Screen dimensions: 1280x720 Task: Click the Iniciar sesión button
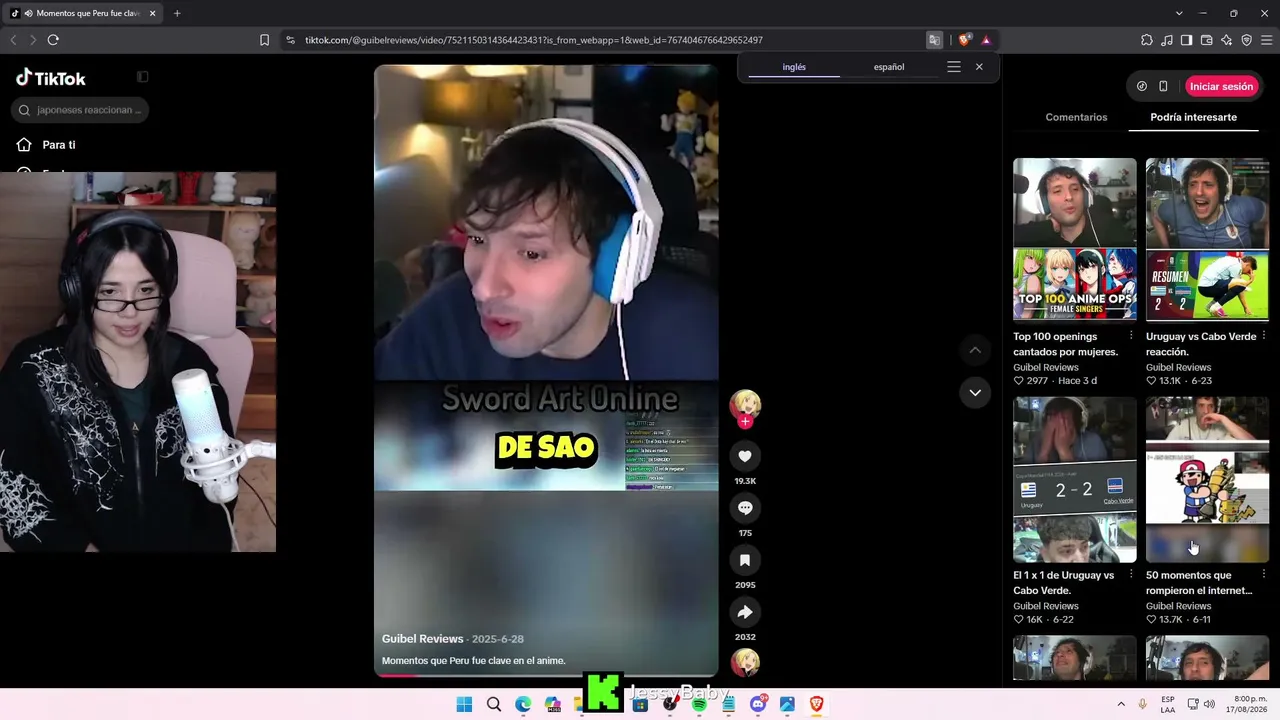tap(1221, 86)
